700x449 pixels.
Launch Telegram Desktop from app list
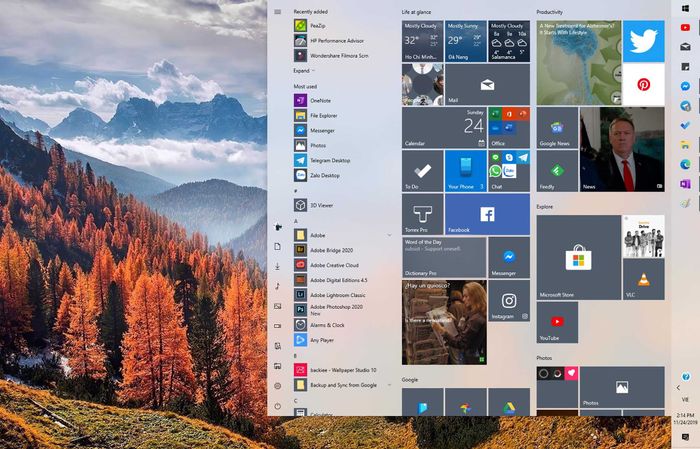(x=342, y=160)
